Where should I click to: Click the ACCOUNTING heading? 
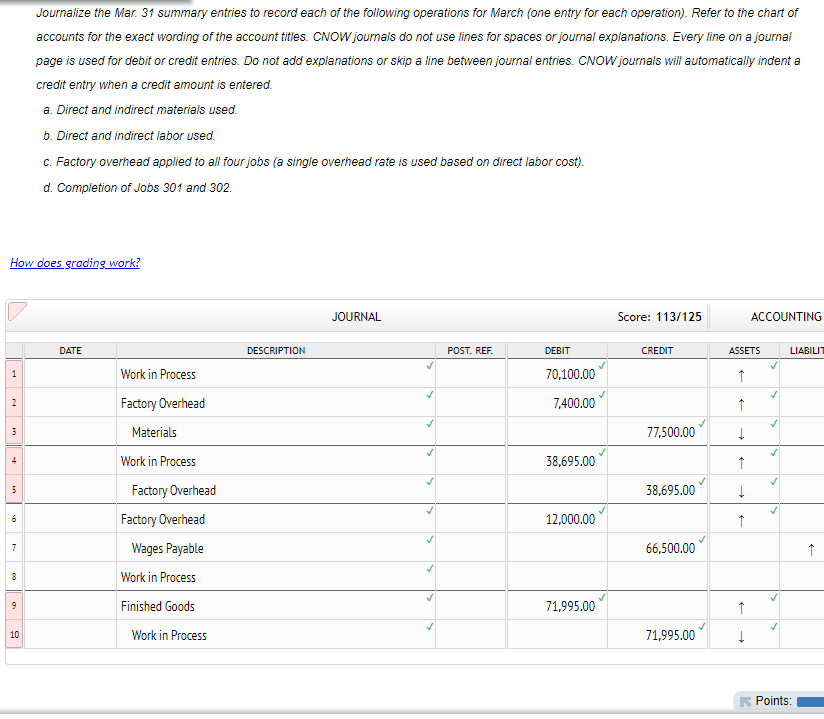point(786,317)
